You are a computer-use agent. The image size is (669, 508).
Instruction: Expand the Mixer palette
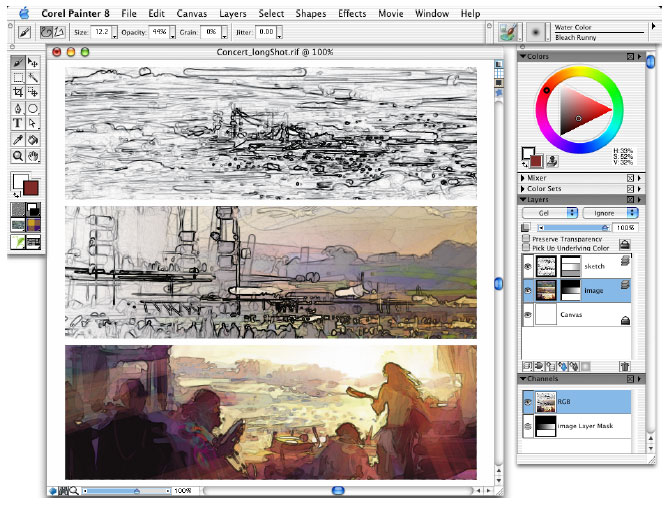point(523,178)
